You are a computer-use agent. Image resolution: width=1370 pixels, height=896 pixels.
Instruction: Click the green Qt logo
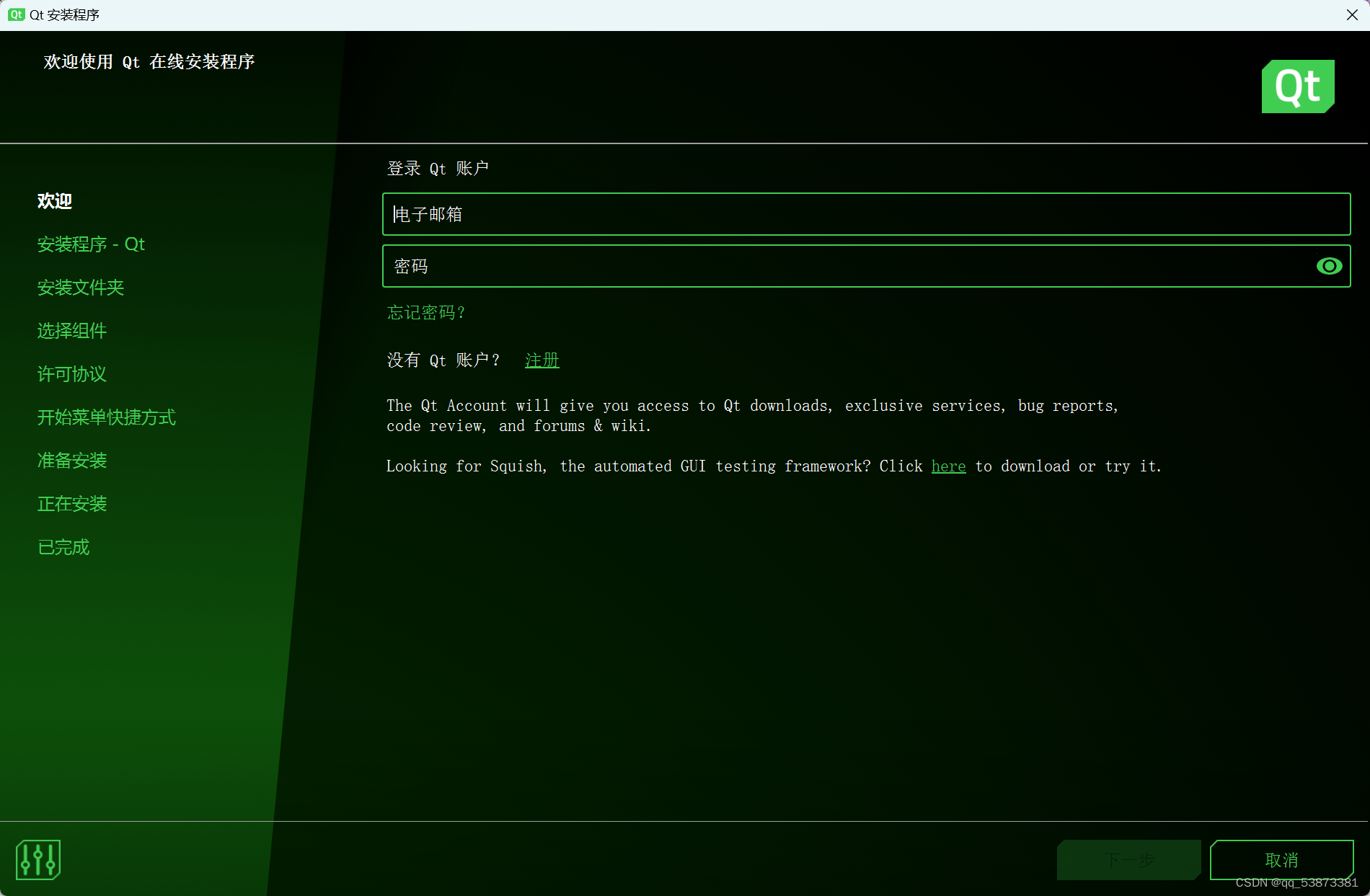(x=1297, y=87)
